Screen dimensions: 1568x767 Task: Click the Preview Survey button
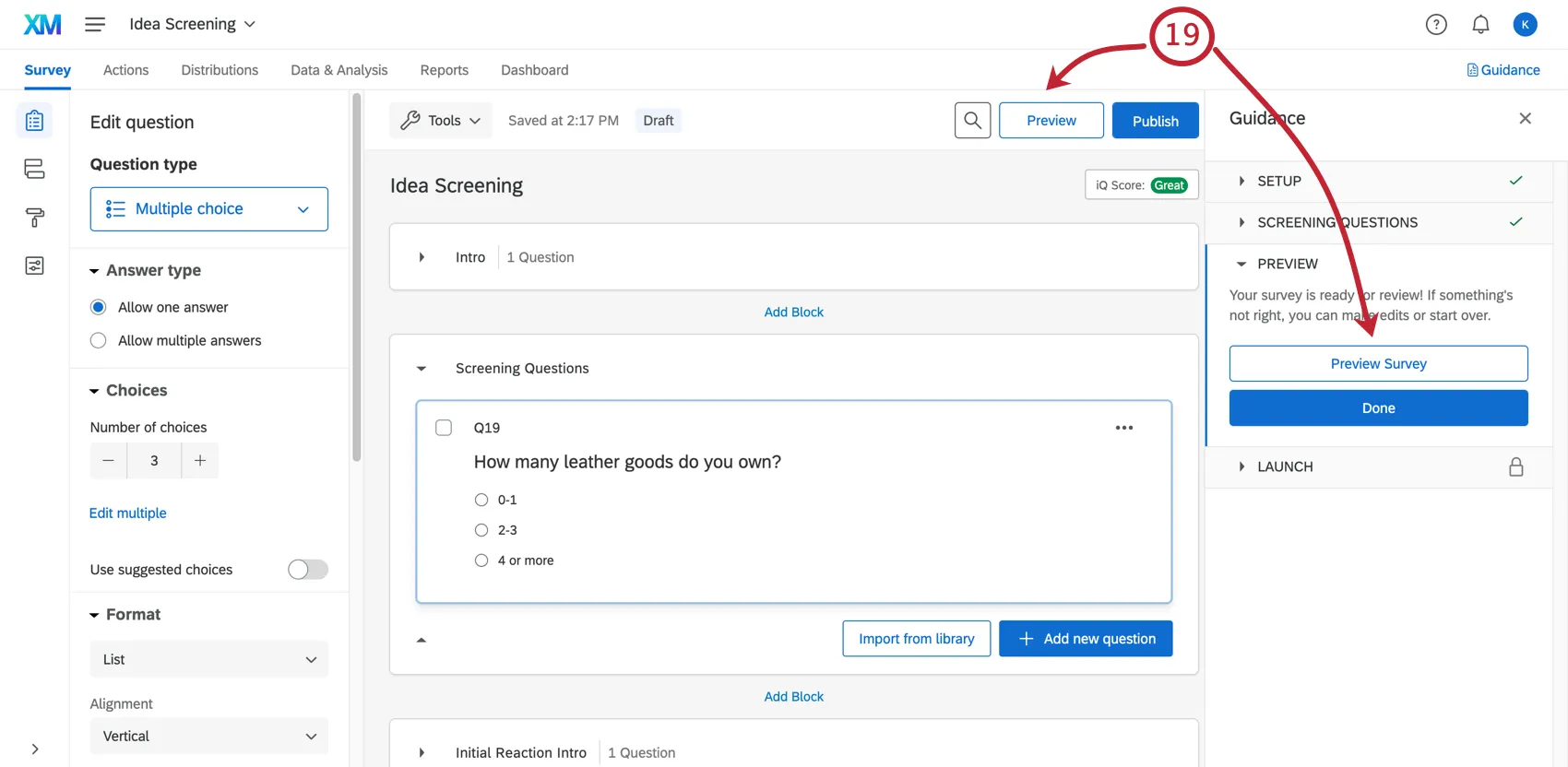[1378, 364]
